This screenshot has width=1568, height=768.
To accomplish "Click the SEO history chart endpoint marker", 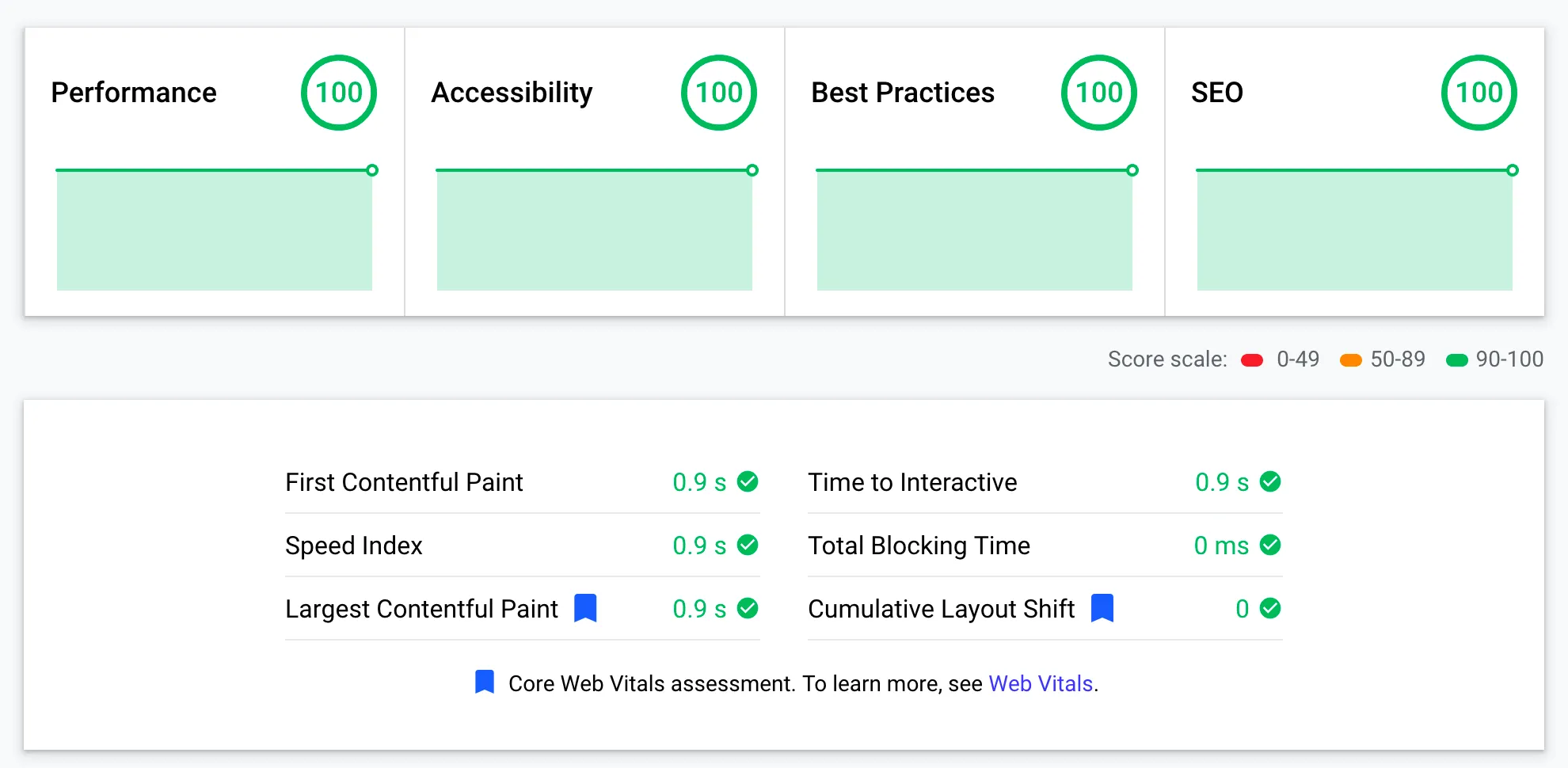I will [1513, 170].
